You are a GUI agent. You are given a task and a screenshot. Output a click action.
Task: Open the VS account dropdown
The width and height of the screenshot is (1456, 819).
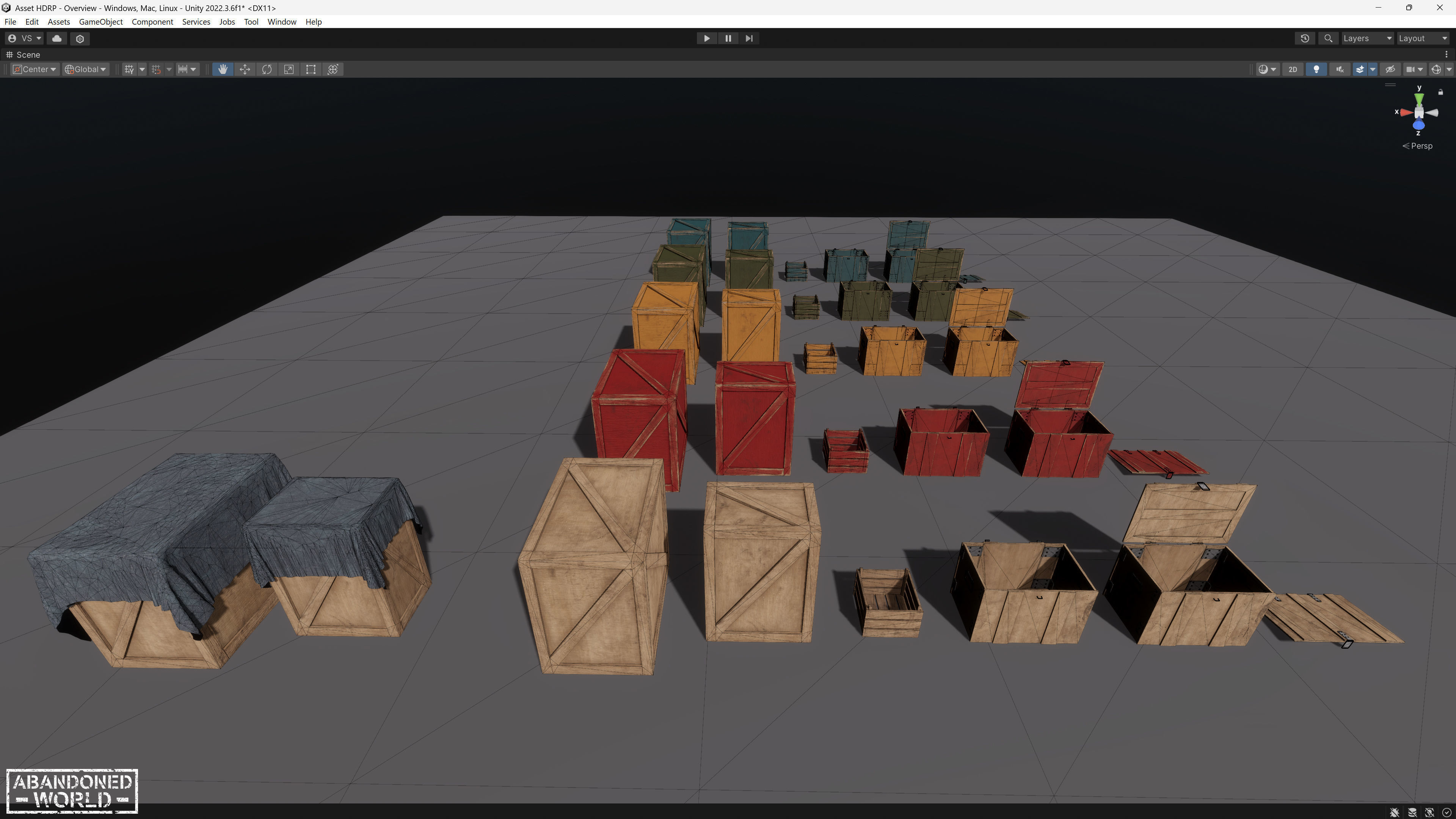coord(24,38)
